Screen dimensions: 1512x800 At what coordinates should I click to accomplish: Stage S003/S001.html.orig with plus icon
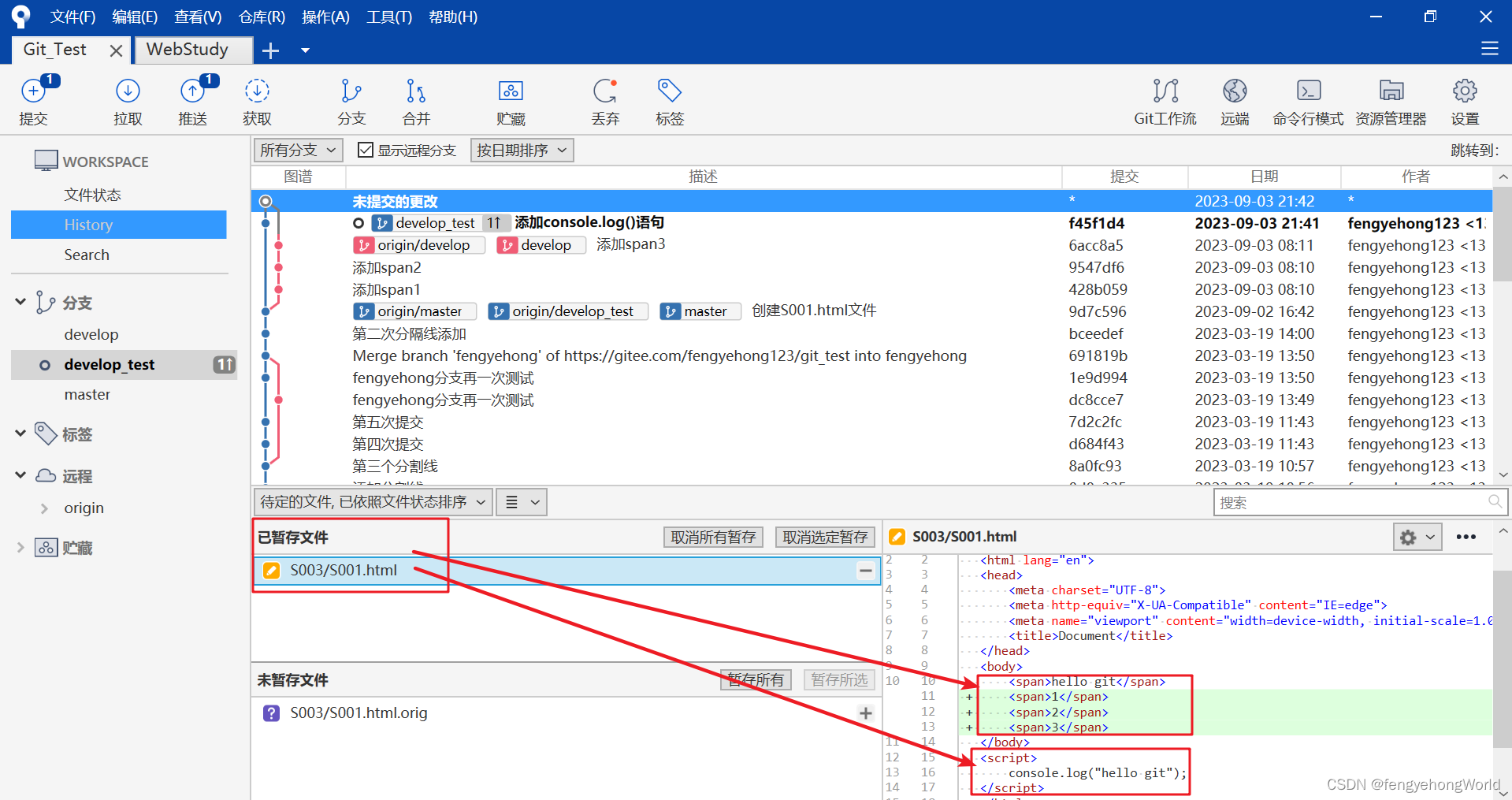point(865,713)
